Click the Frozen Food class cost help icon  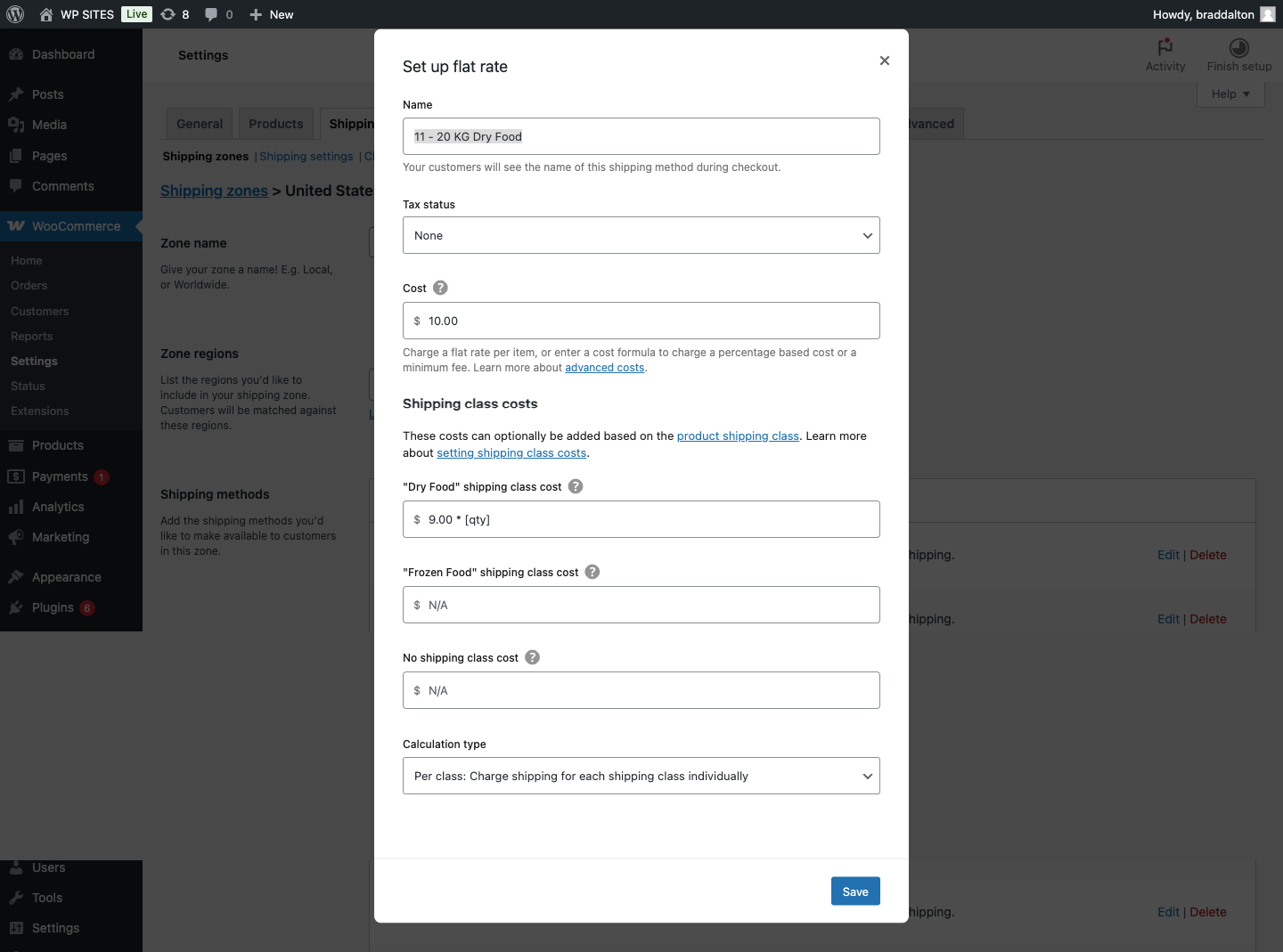(x=592, y=572)
